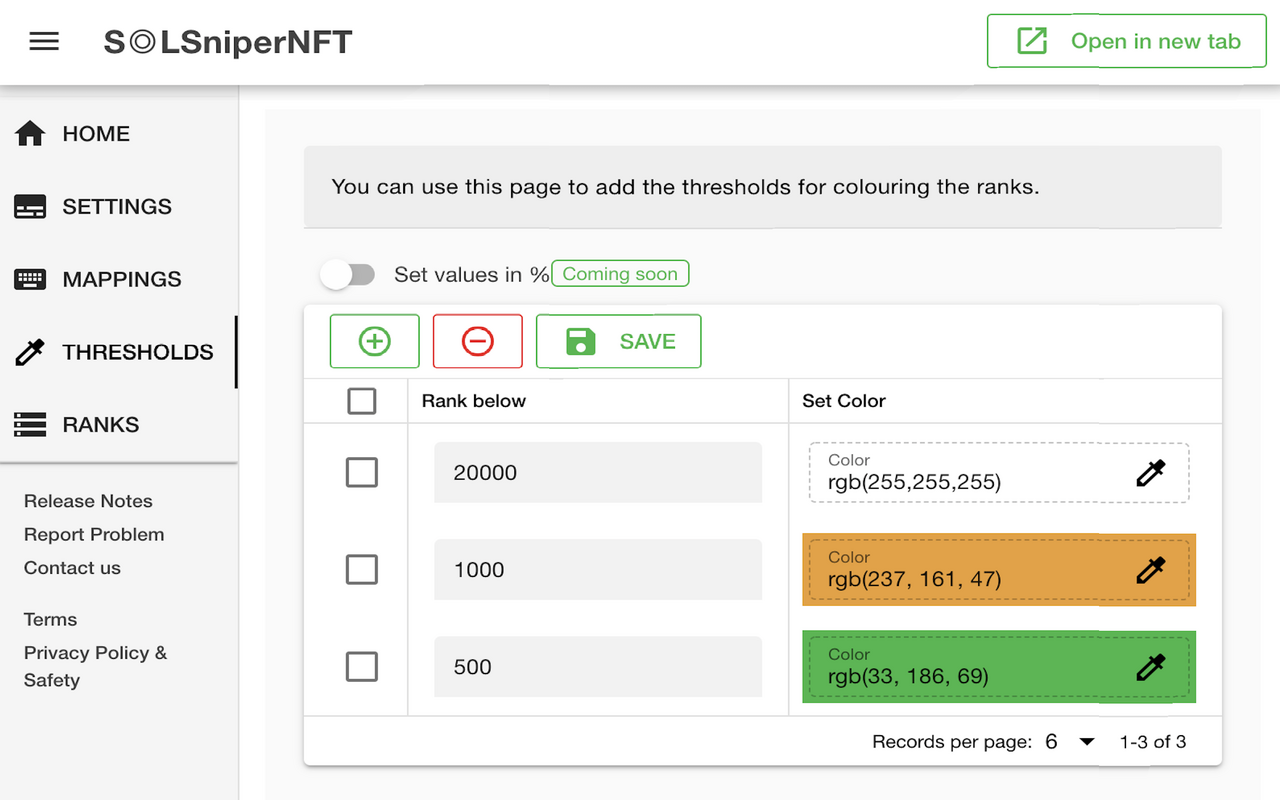1280x800 pixels.
Task: Click the rank input containing 20000
Action: [x=598, y=473]
